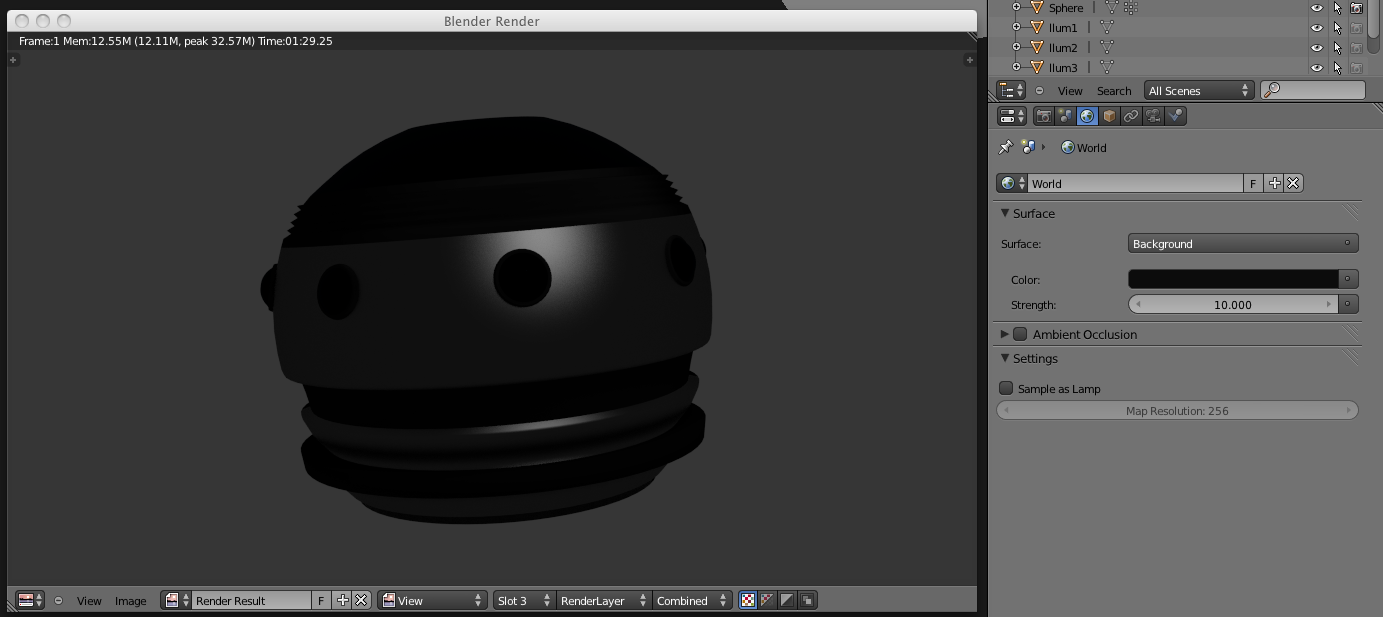The width and height of the screenshot is (1383, 617).
Task: Open the Render properties tab (camera icon)
Action: pos(1043,116)
